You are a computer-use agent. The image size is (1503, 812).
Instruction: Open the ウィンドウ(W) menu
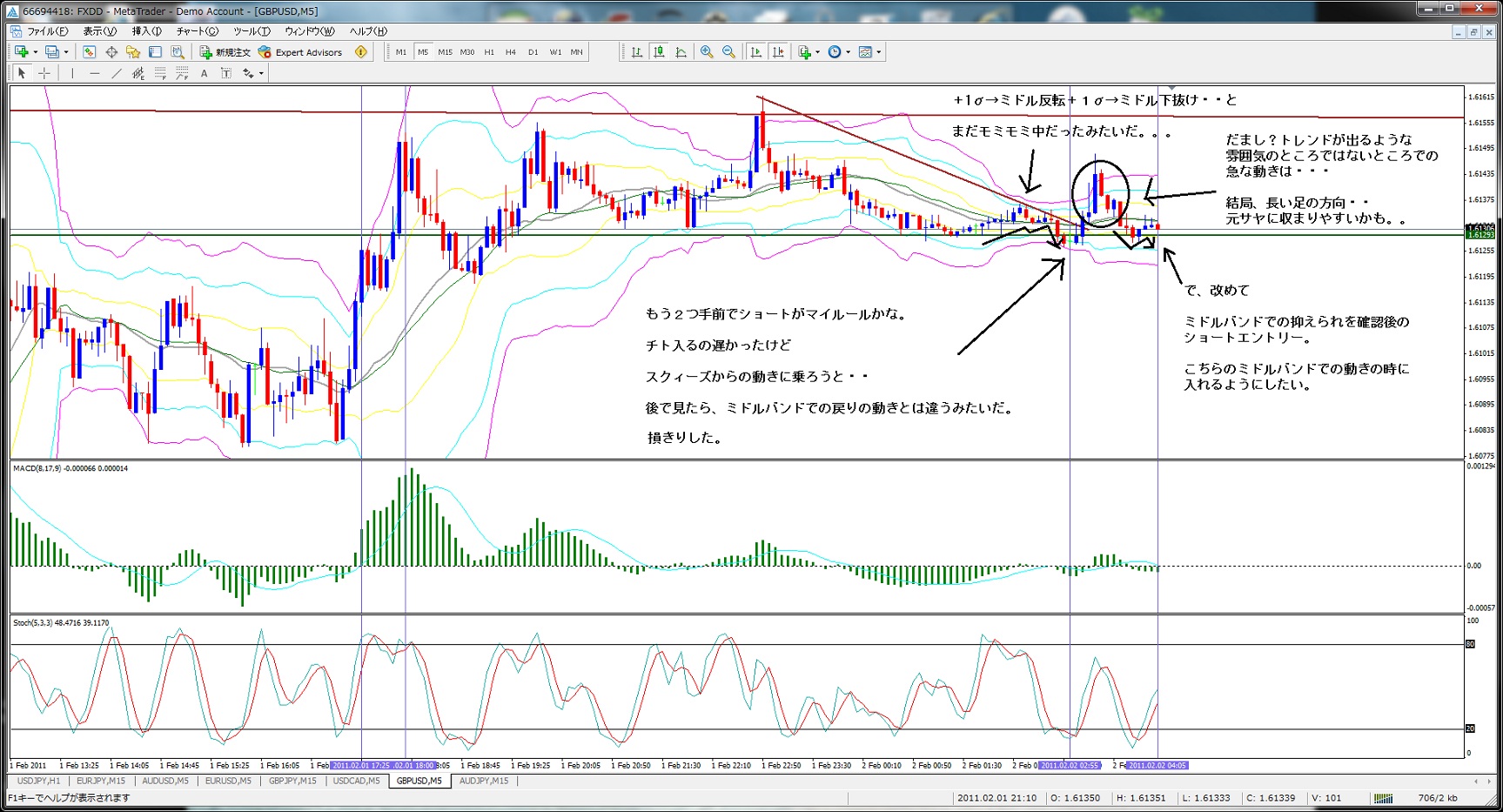point(309,31)
